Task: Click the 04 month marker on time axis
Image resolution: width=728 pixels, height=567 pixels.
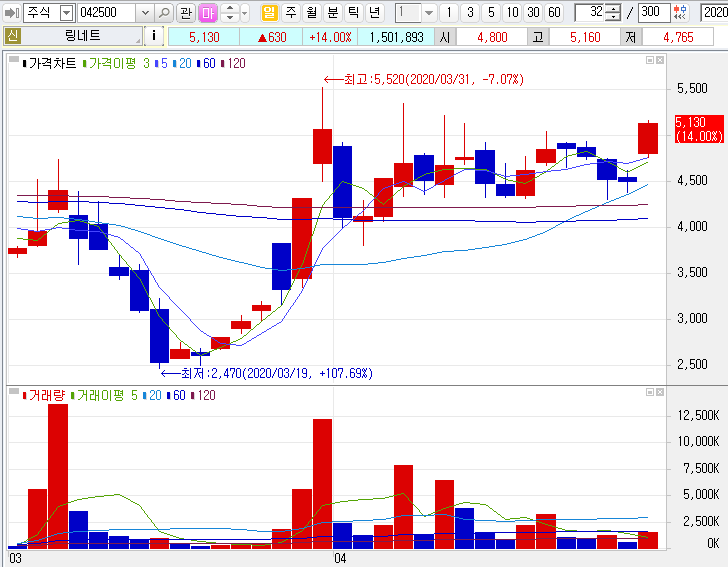Action: click(x=340, y=558)
